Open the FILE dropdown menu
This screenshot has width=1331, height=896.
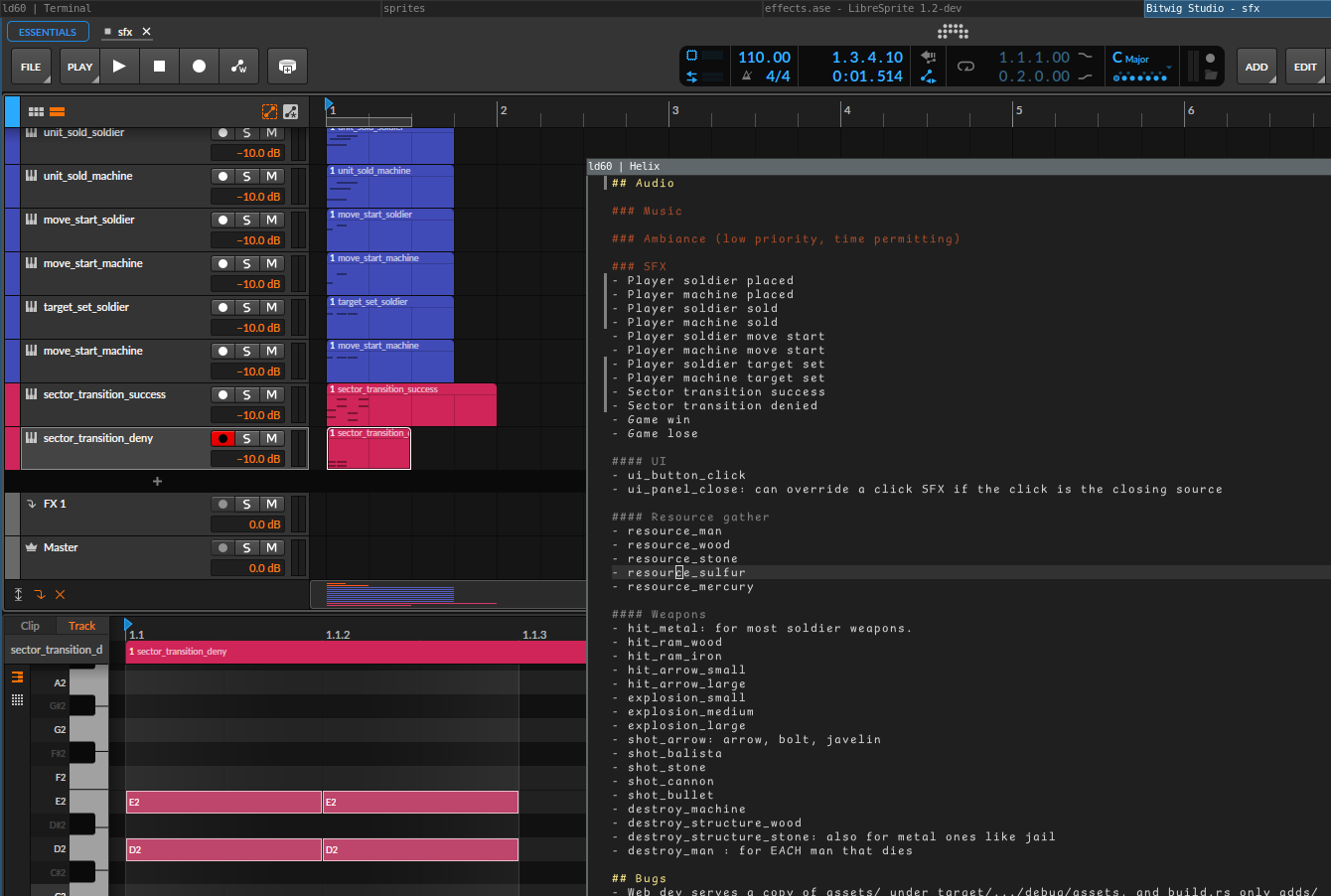pos(31,67)
